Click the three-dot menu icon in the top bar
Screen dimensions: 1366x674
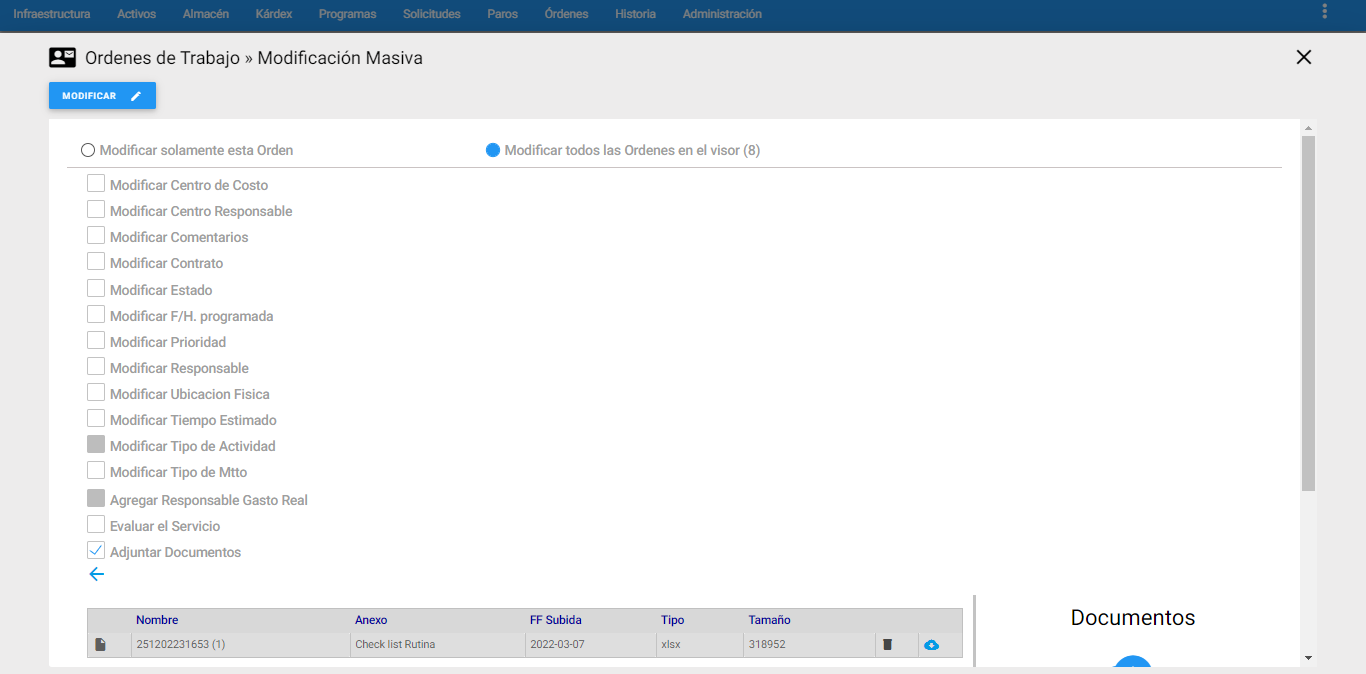(x=1324, y=12)
